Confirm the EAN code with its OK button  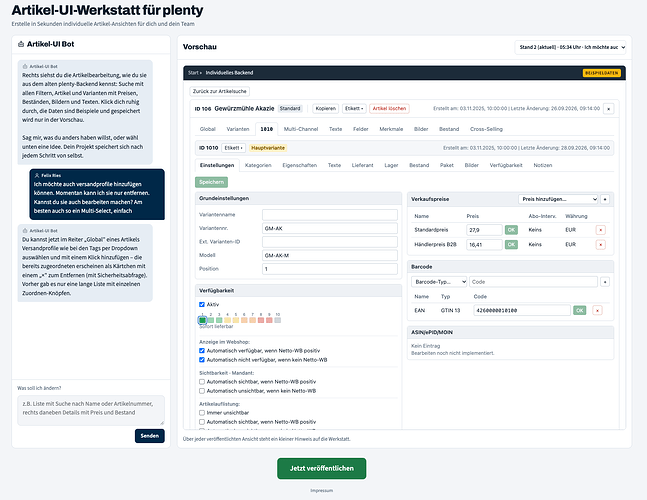tap(579, 311)
